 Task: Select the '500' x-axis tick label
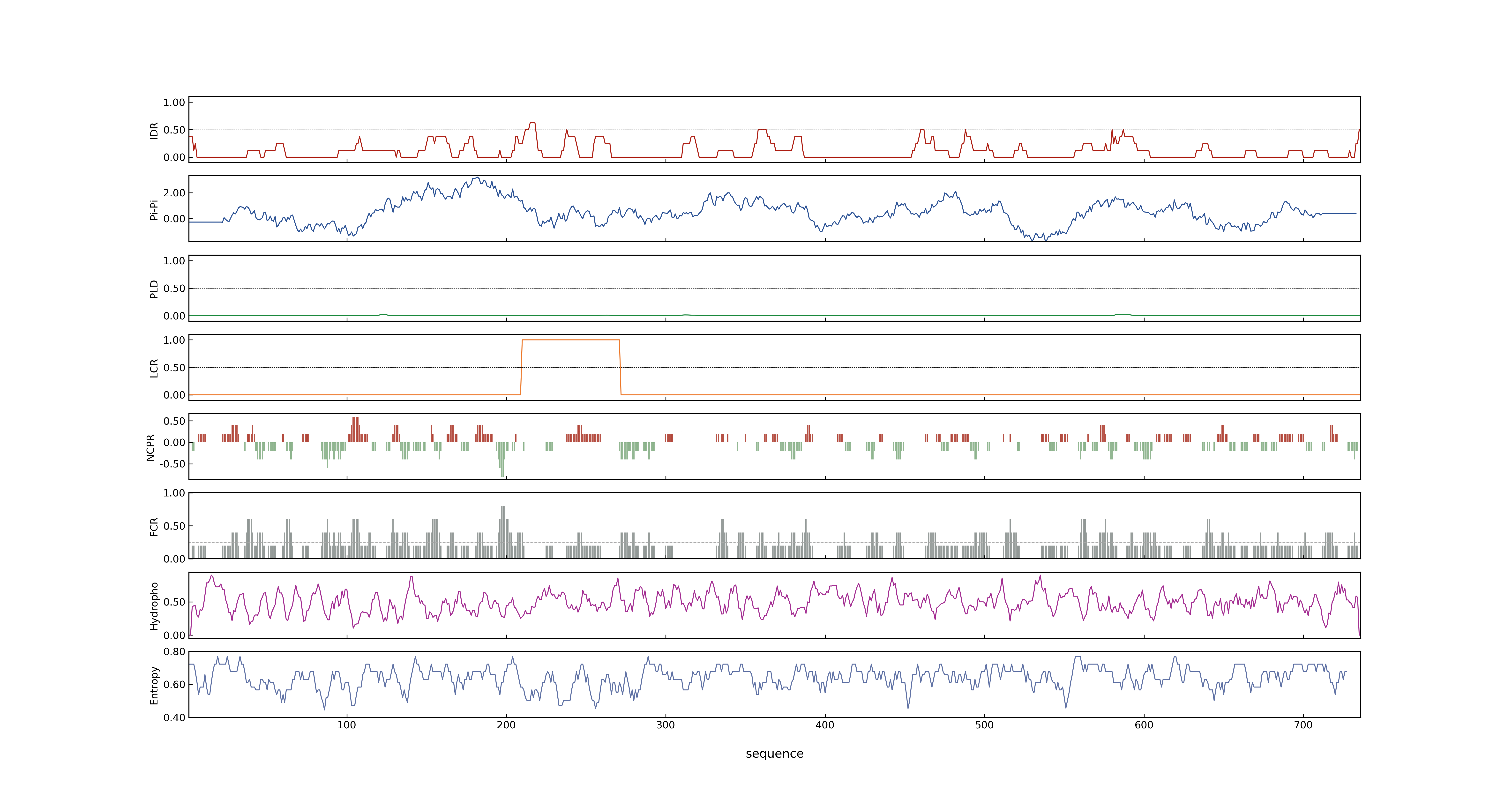point(984,725)
